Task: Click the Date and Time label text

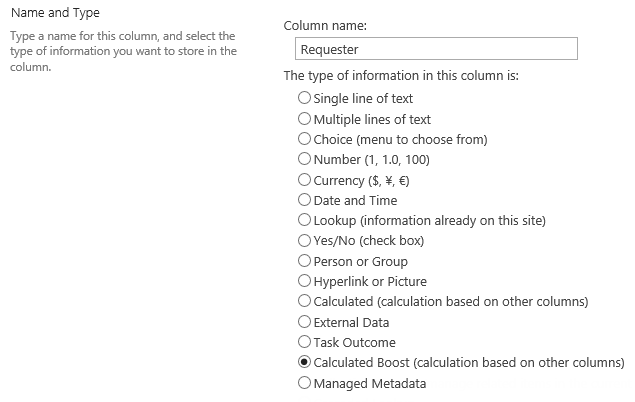Action: point(355,200)
